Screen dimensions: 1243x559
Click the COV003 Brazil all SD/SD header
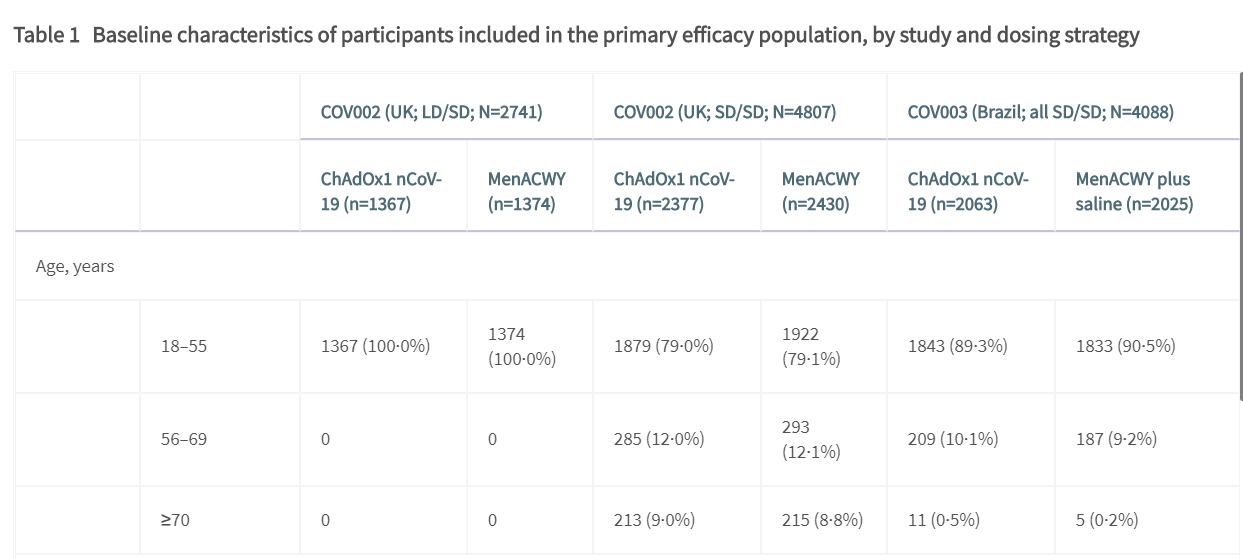[x=1040, y=111]
